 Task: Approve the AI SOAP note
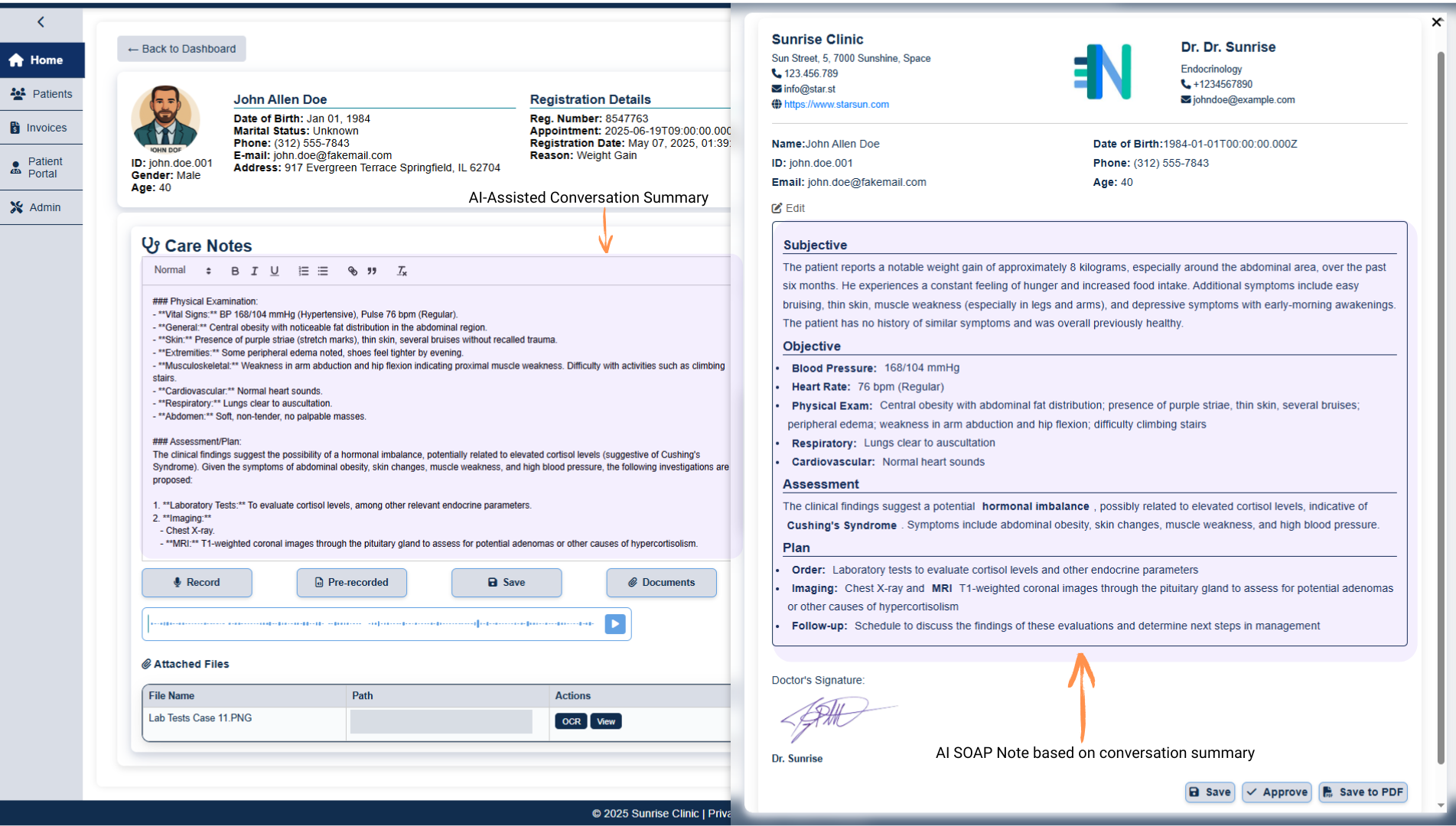[1276, 792]
